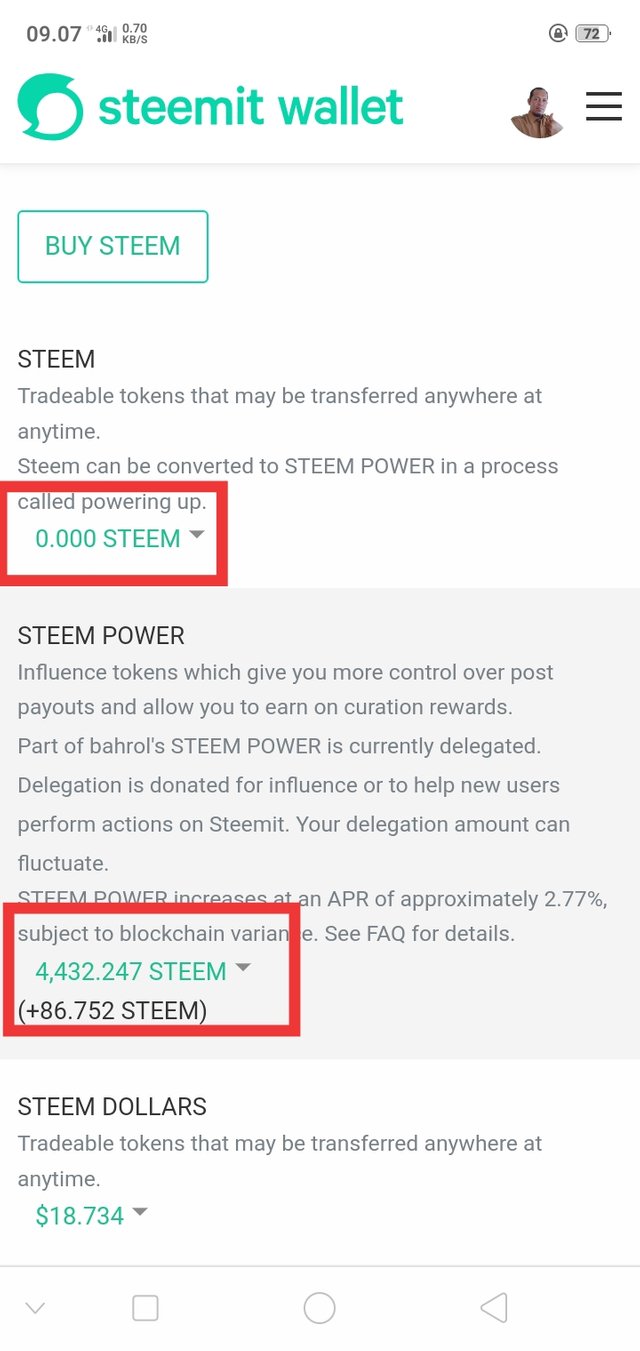Click the 'steemit wallet' title text
The width and height of the screenshot is (640, 1351).
(251, 107)
